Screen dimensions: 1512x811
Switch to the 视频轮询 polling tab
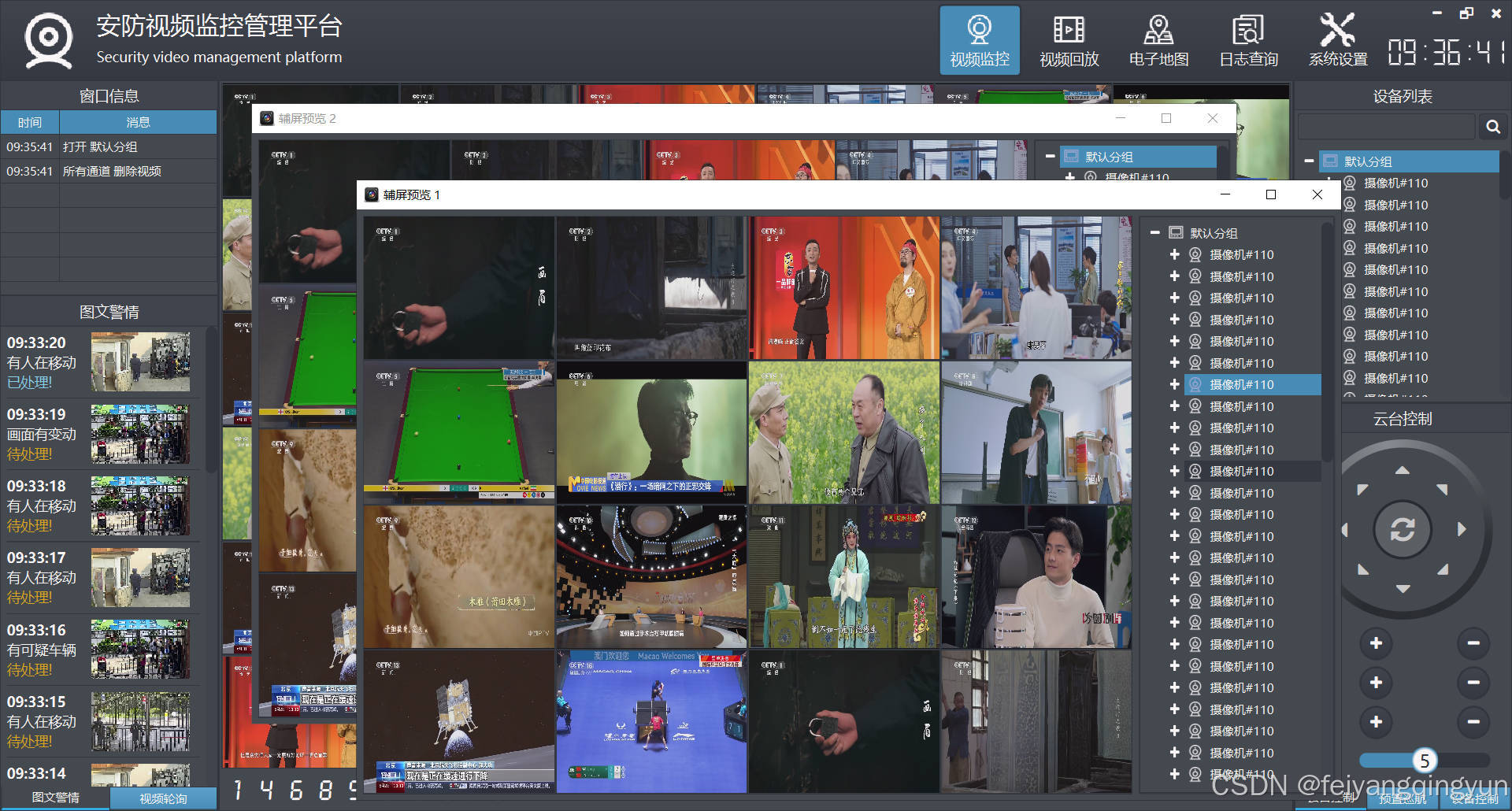tap(163, 798)
